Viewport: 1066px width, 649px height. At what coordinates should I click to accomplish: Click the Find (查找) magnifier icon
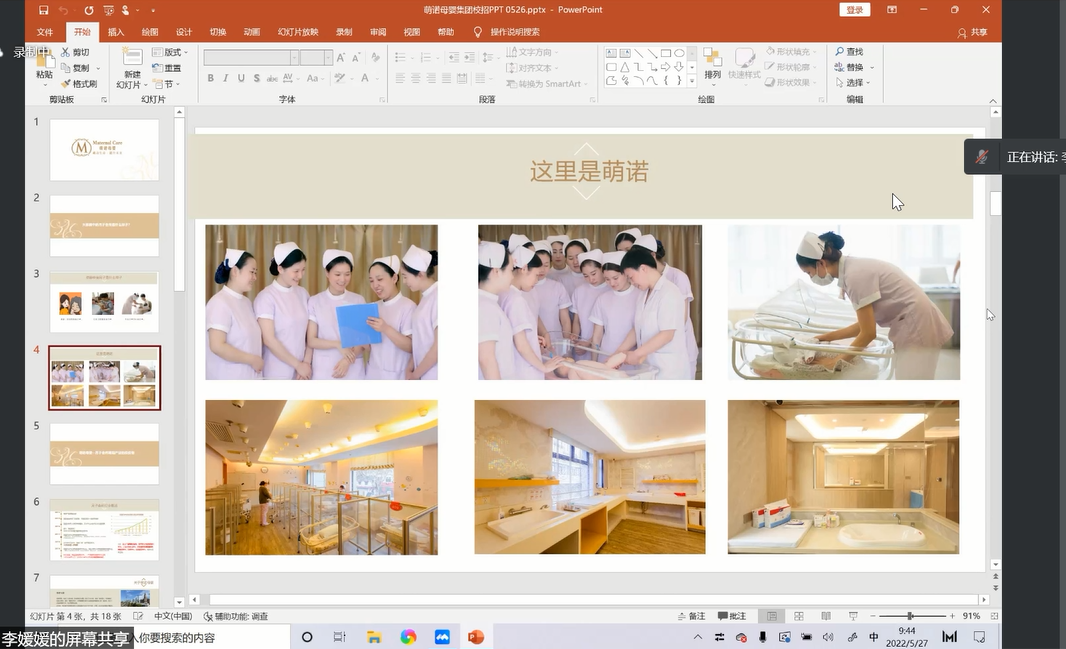point(839,52)
